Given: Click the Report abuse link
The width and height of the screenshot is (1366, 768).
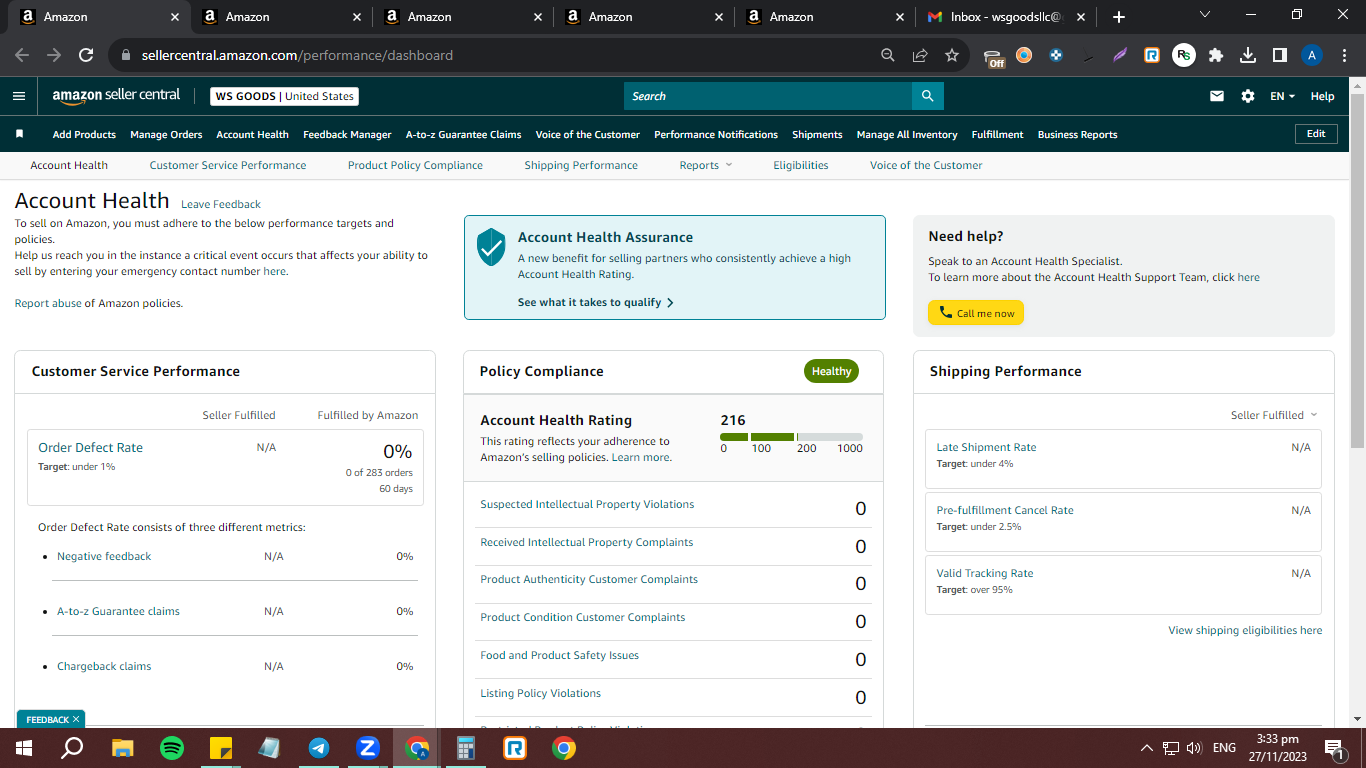Looking at the screenshot, I should click(x=48, y=303).
